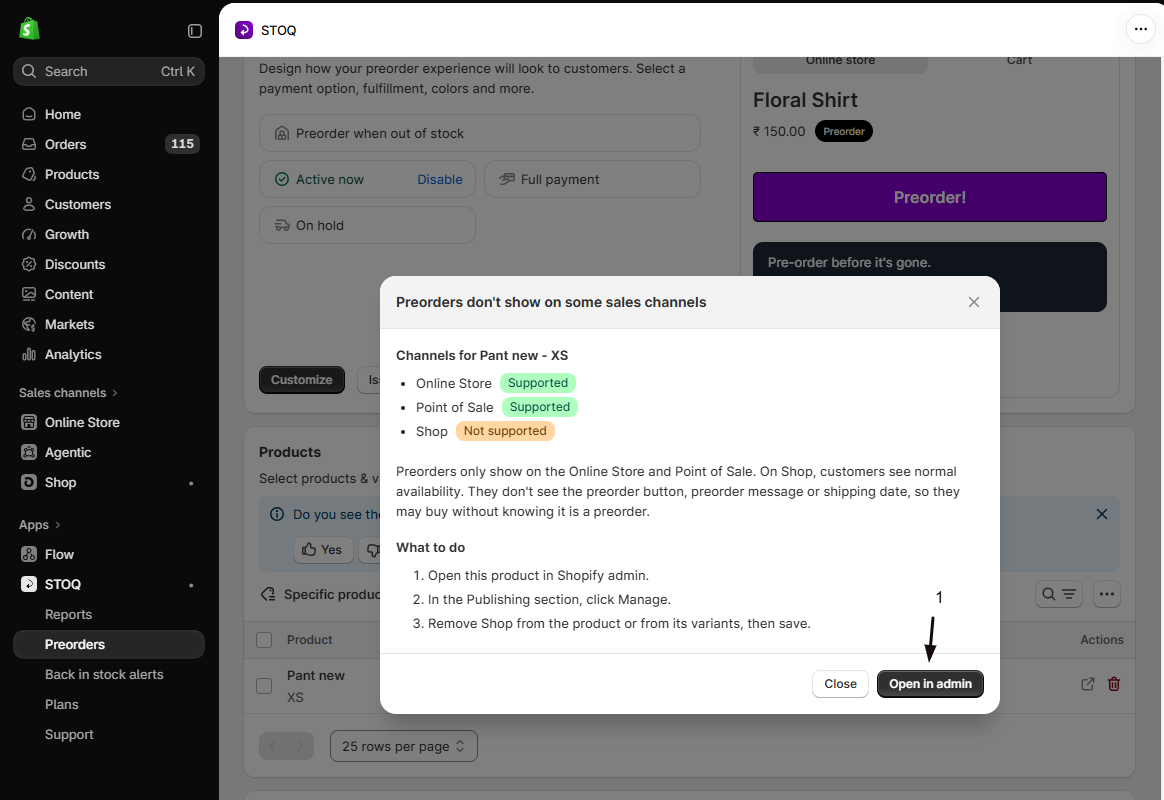The image size is (1164, 800).
Task: Click the purple Preorder! button
Action: 929,197
